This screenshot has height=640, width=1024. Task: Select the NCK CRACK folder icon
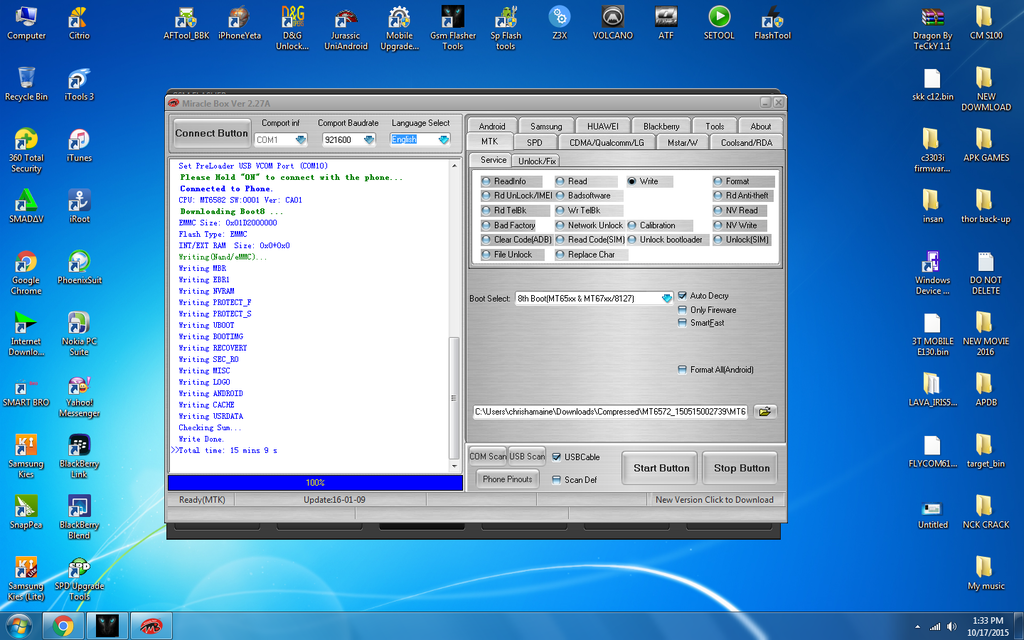click(985, 512)
